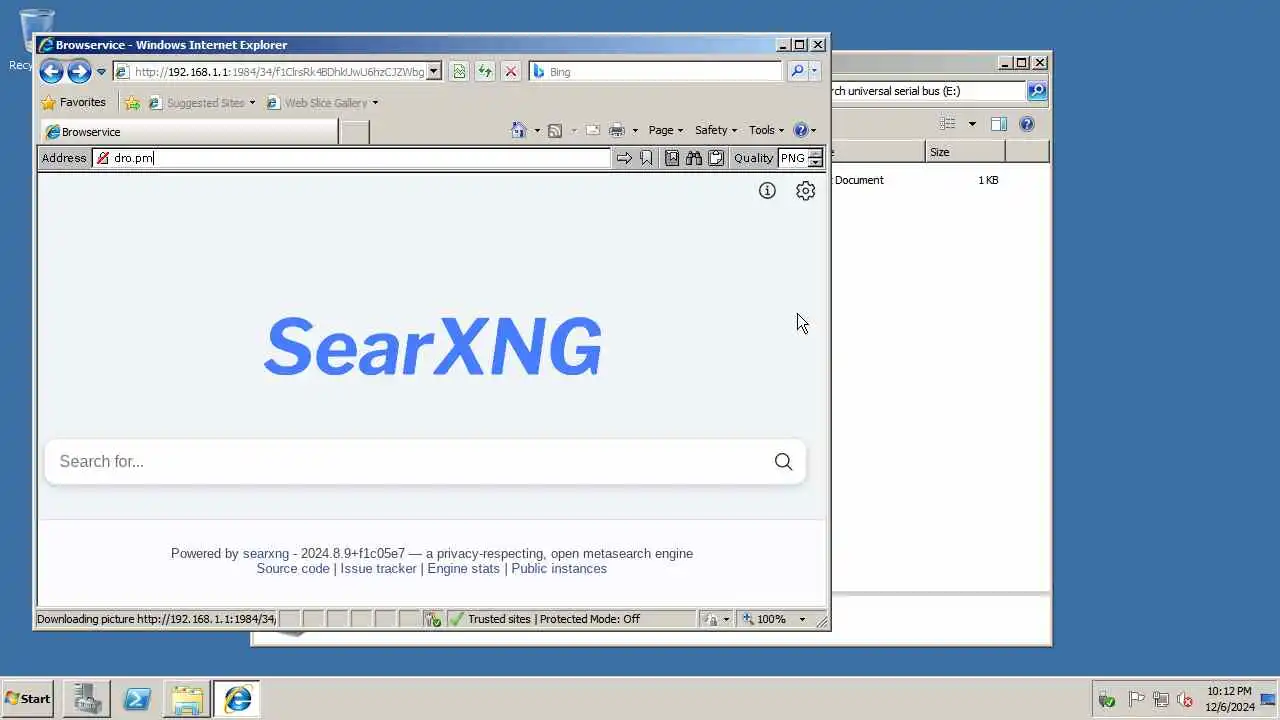Increase Quality using the up stepper arrow
1280x720 pixels.
(x=816, y=153)
